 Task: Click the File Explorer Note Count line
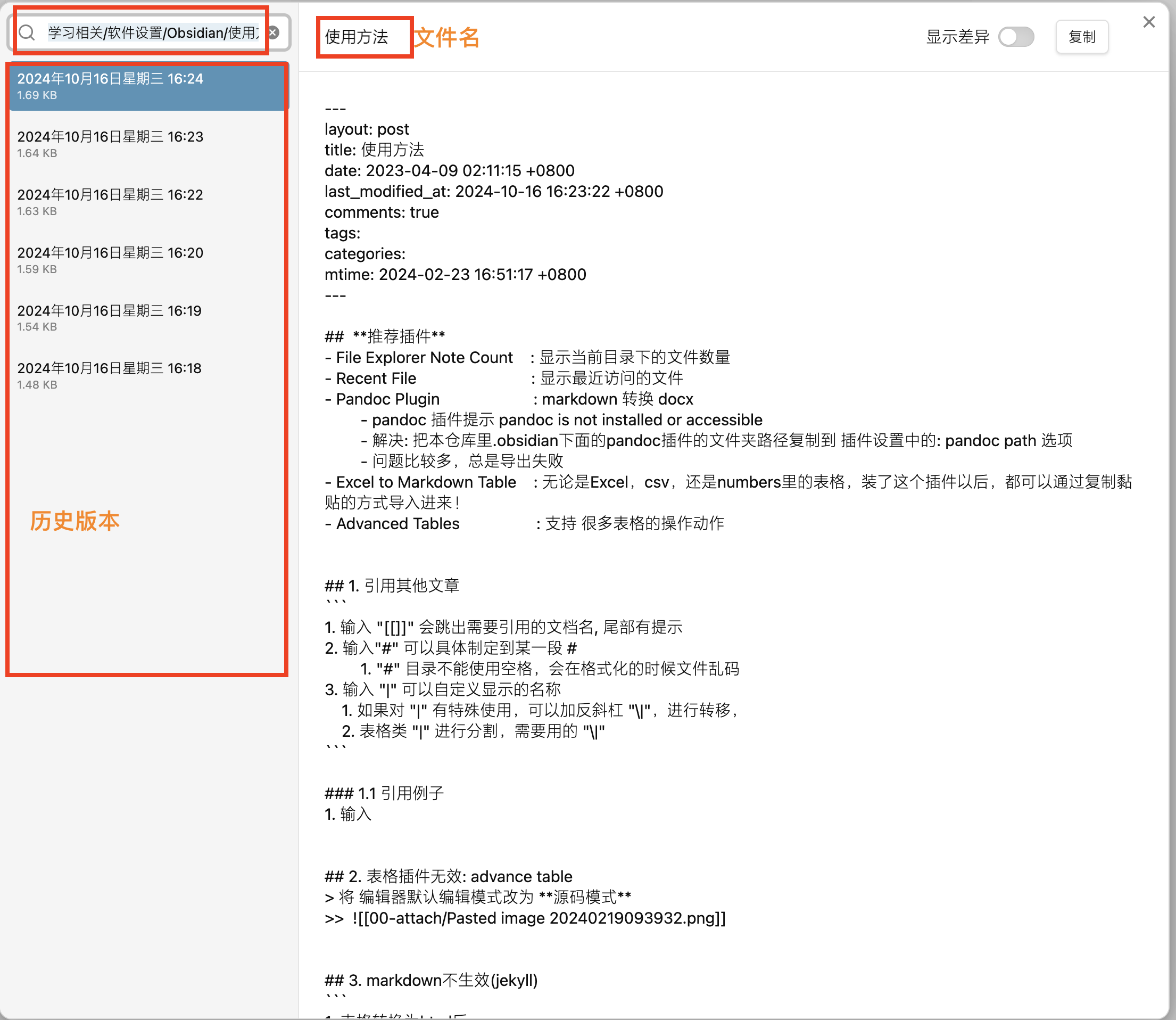pos(527,357)
